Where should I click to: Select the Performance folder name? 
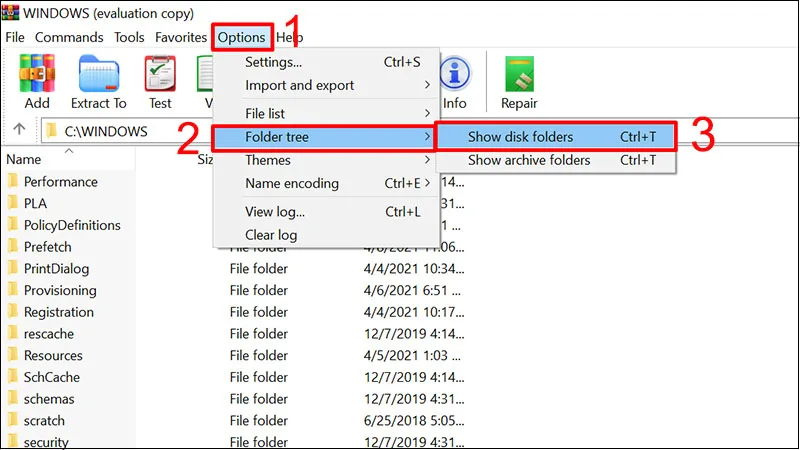(x=61, y=182)
